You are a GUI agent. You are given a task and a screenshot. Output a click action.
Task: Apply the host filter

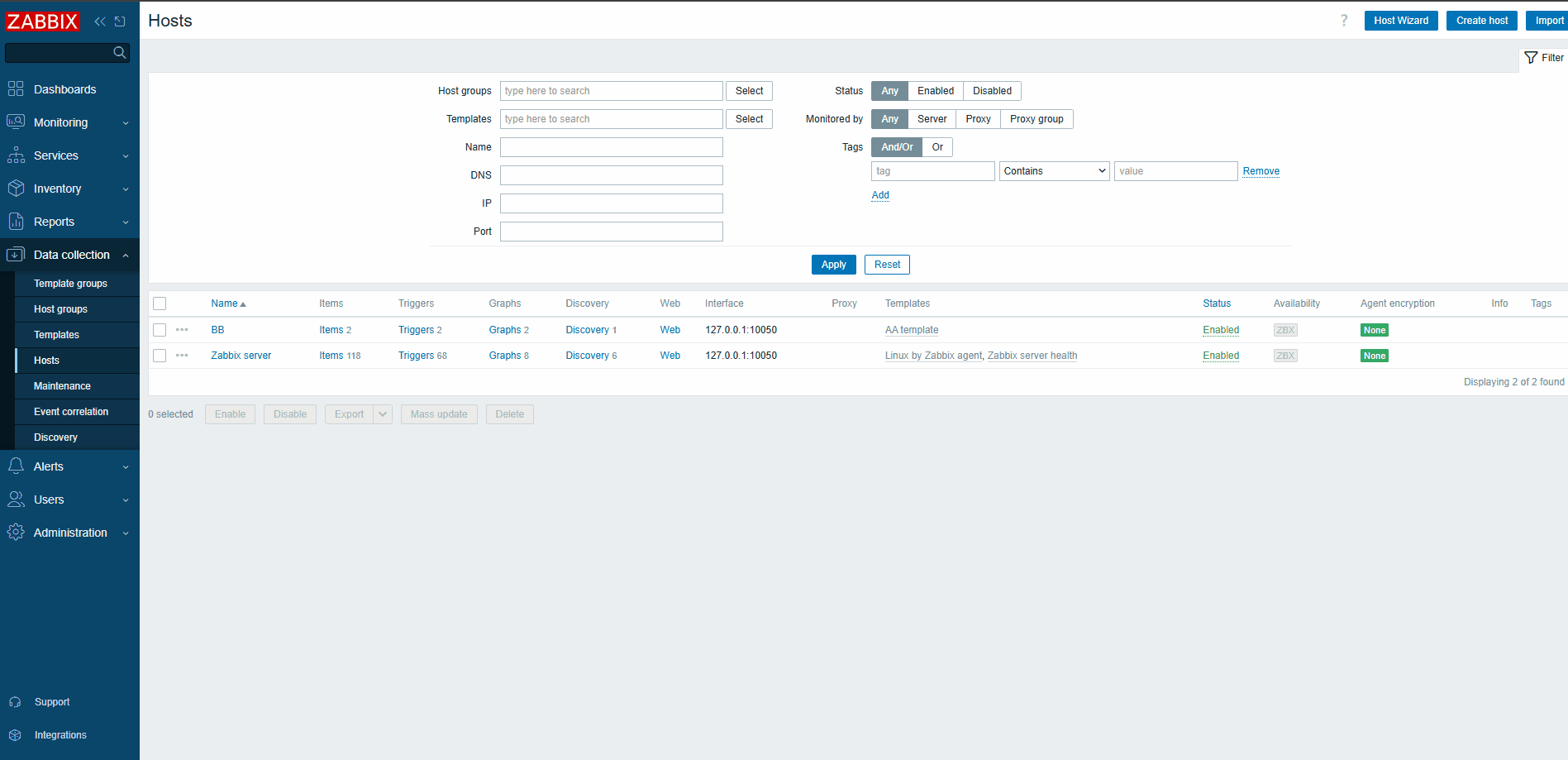[833, 265]
